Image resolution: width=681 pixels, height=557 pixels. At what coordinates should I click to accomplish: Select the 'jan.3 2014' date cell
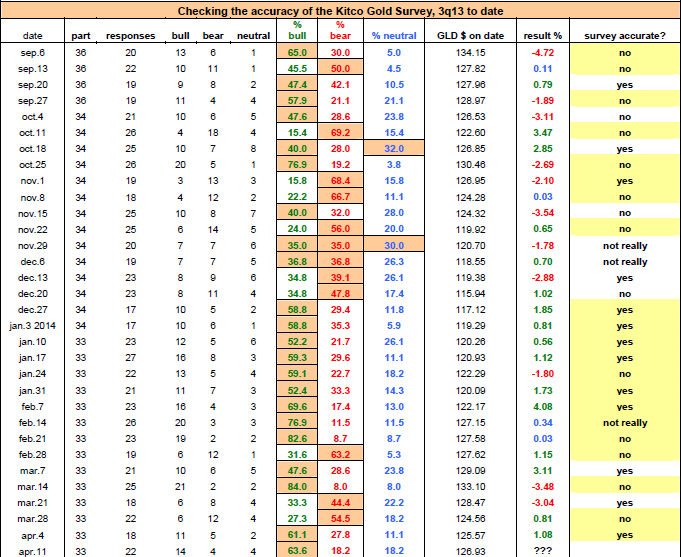pyautogui.click(x=33, y=326)
